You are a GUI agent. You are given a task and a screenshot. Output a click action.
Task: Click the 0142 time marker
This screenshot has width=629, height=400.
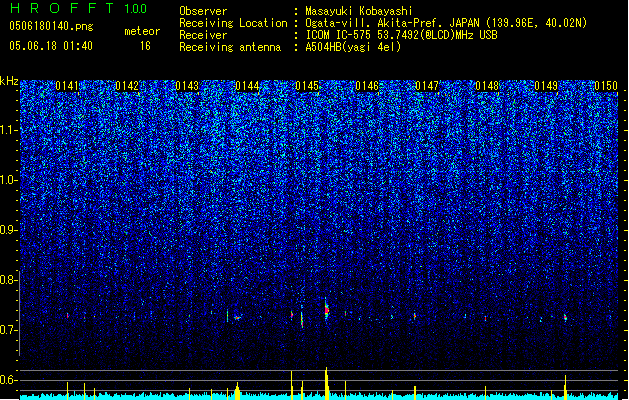[127, 86]
